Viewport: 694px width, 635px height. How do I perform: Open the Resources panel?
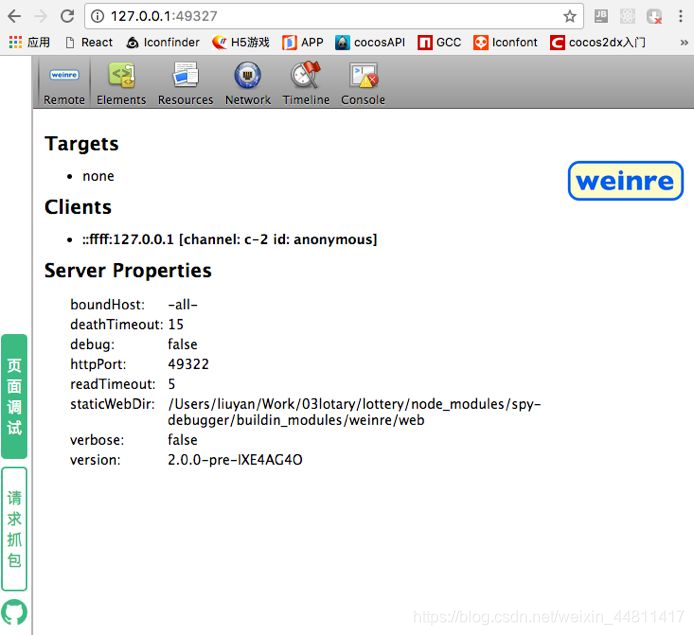[x=185, y=84]
